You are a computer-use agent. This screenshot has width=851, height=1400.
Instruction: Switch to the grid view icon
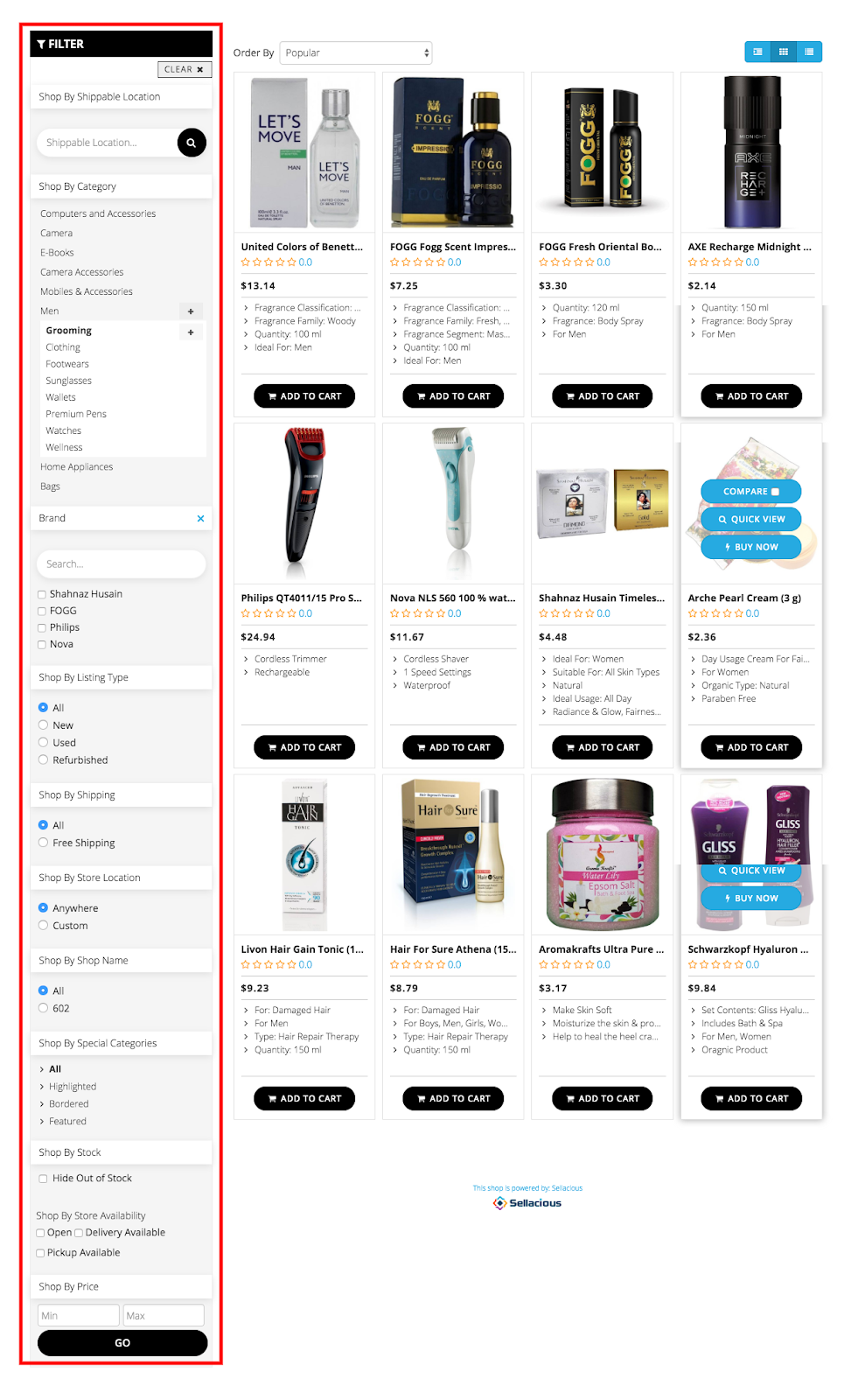tap(784, 52)
